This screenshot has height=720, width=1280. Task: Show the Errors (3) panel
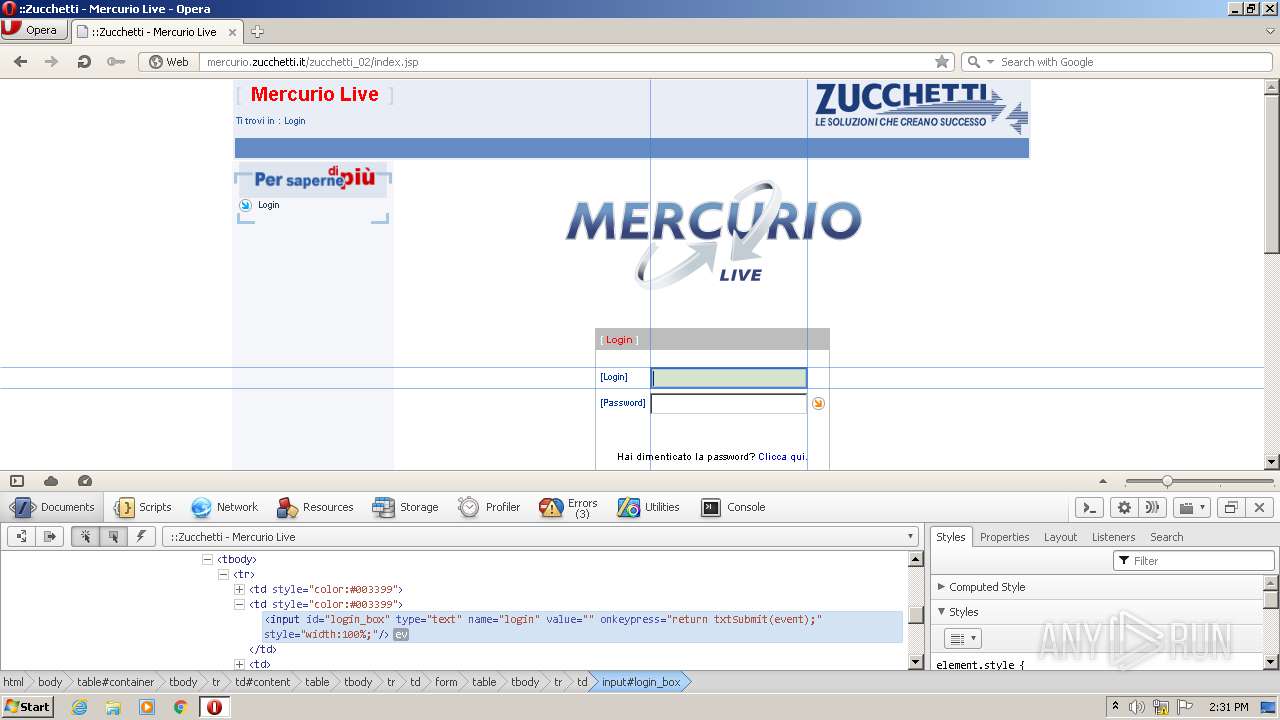(568, 507)
